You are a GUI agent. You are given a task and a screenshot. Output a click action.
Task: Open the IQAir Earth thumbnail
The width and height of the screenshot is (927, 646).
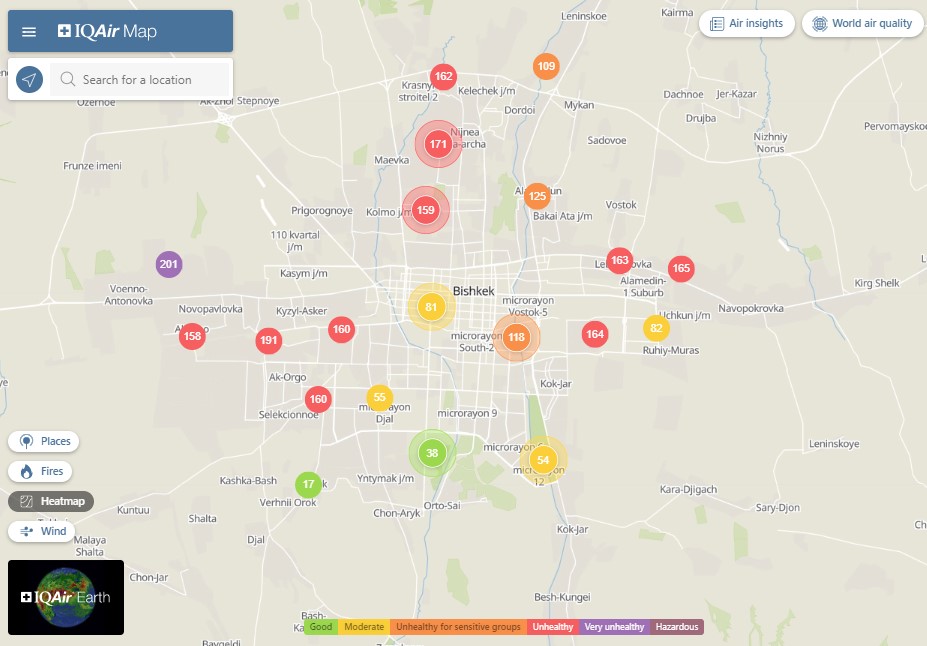(66, 597)
